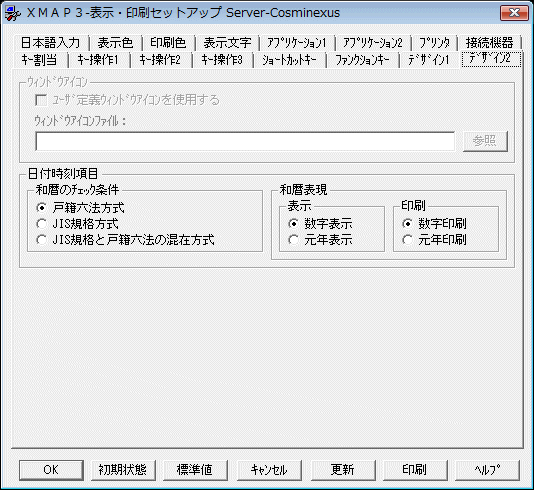Click the ウィンドウアイコンファイル text field
Viewport: 534px width, 490px height.
(x=245, y=141)
